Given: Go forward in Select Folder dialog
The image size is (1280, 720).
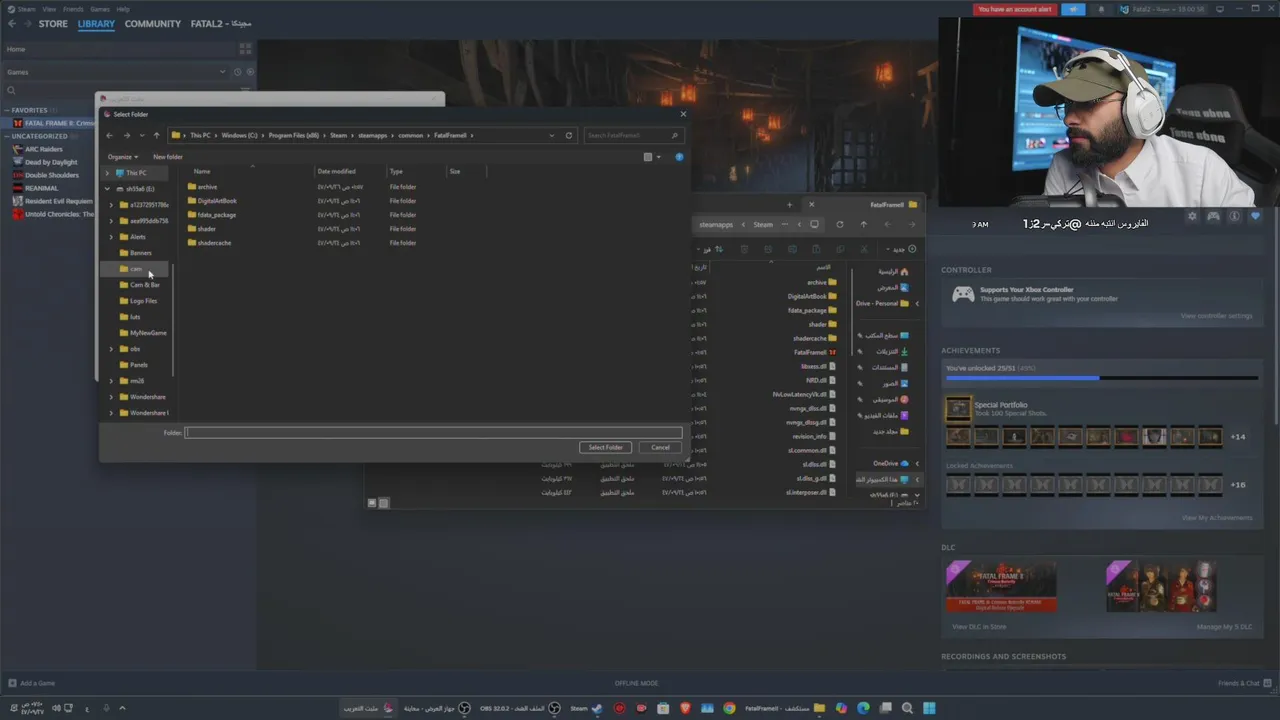Looking at the screenshot, I should [126, 135].
